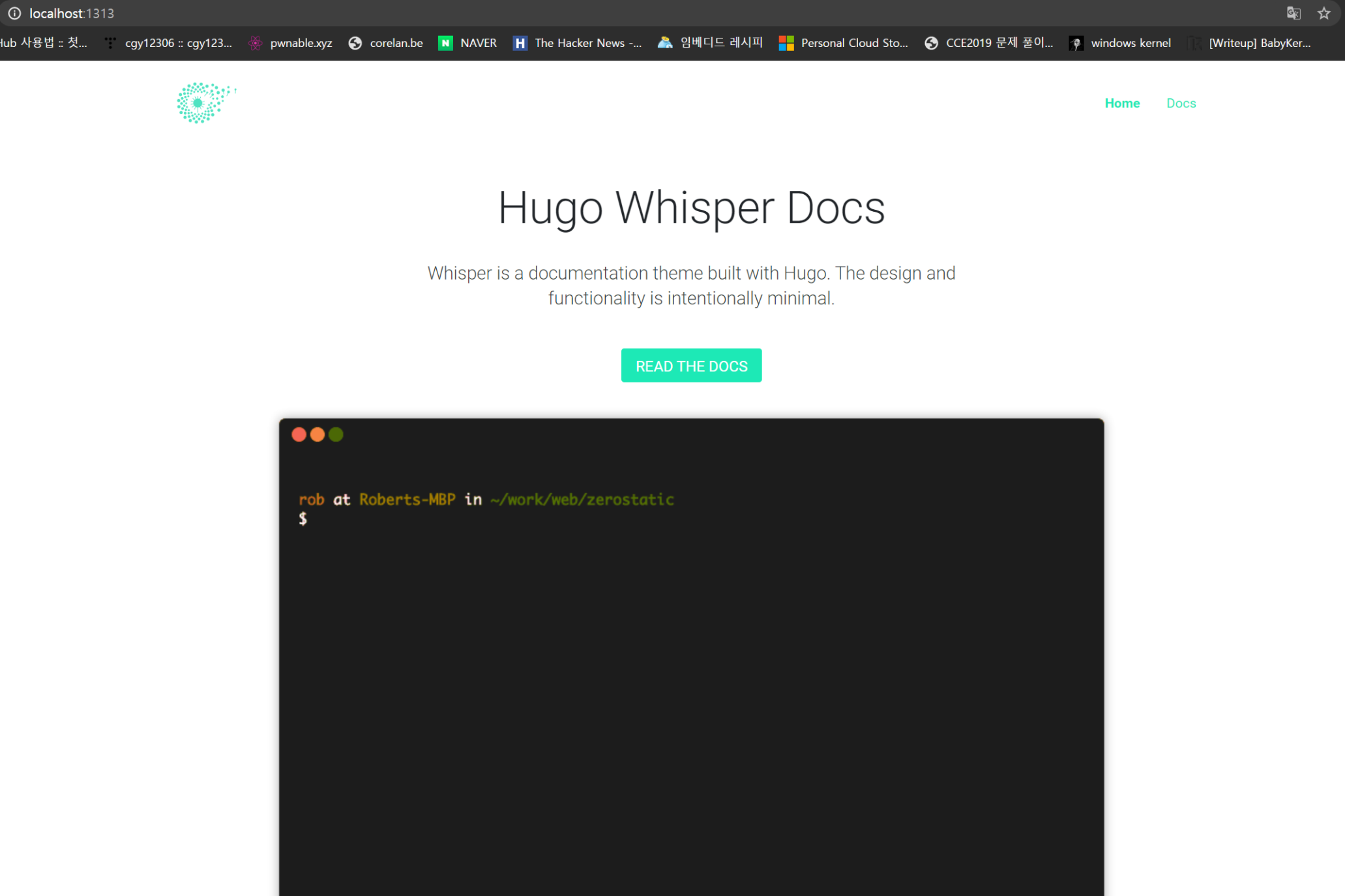Open the 사용법 bookmark at far left
Image resolution: width=1345 pixels, height=896 pixels.
click(x=43, y=43)
